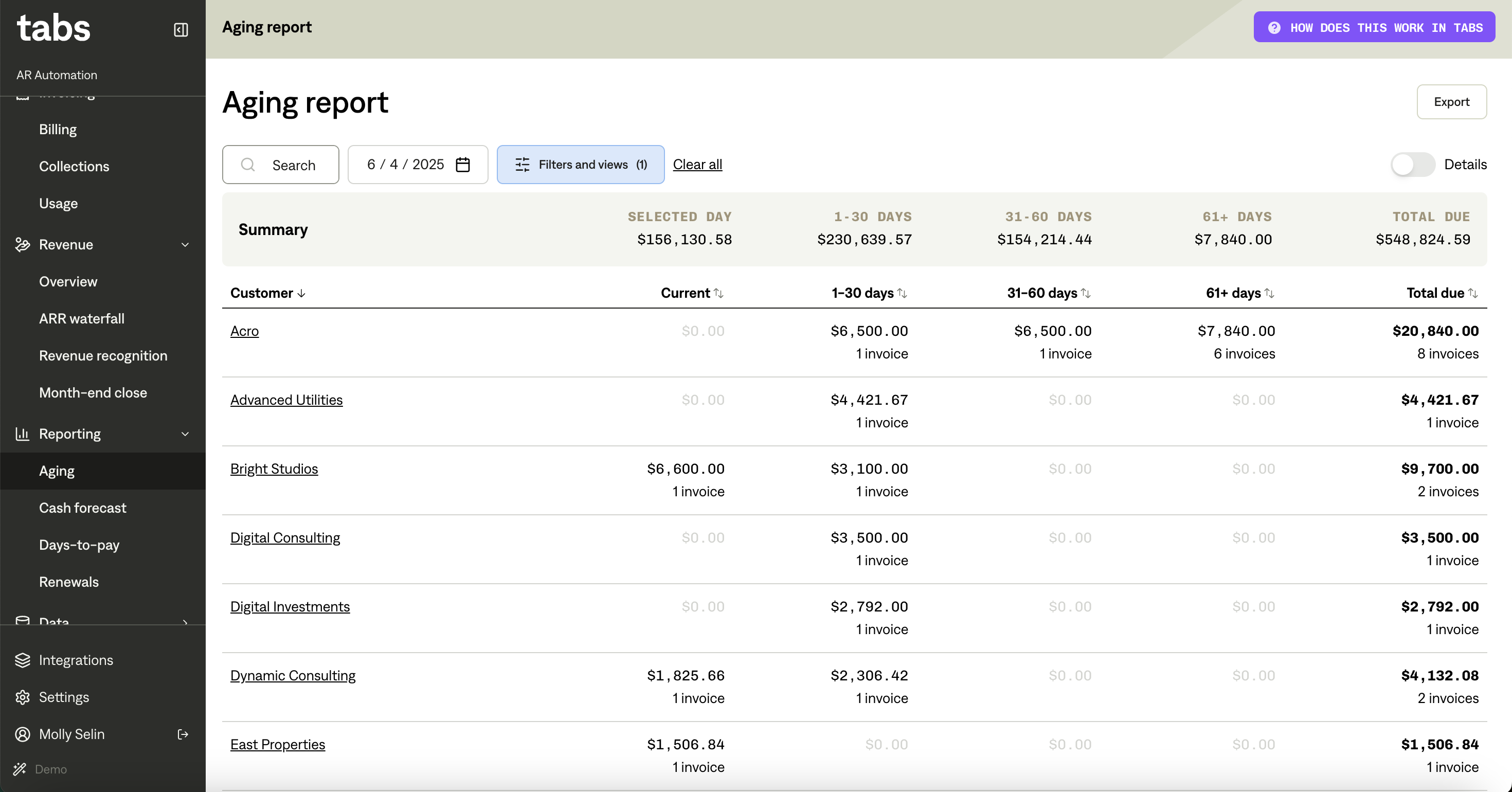The width and height of the screenshot is (1512, 792).
Task: Sort the 1-30 days column
Action: 902,293
